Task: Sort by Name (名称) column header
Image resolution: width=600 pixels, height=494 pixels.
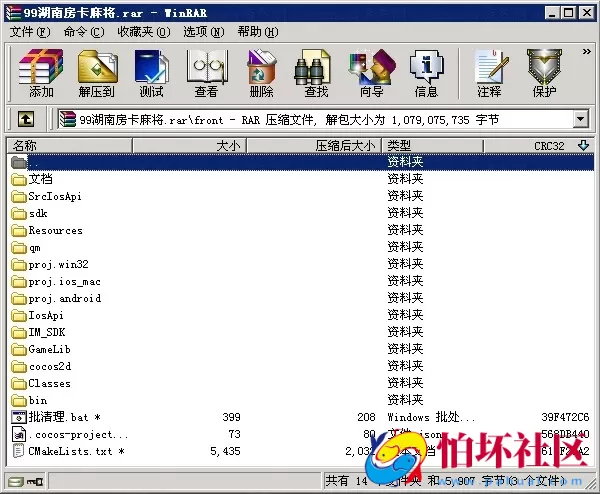Action: tap(70, 146)
